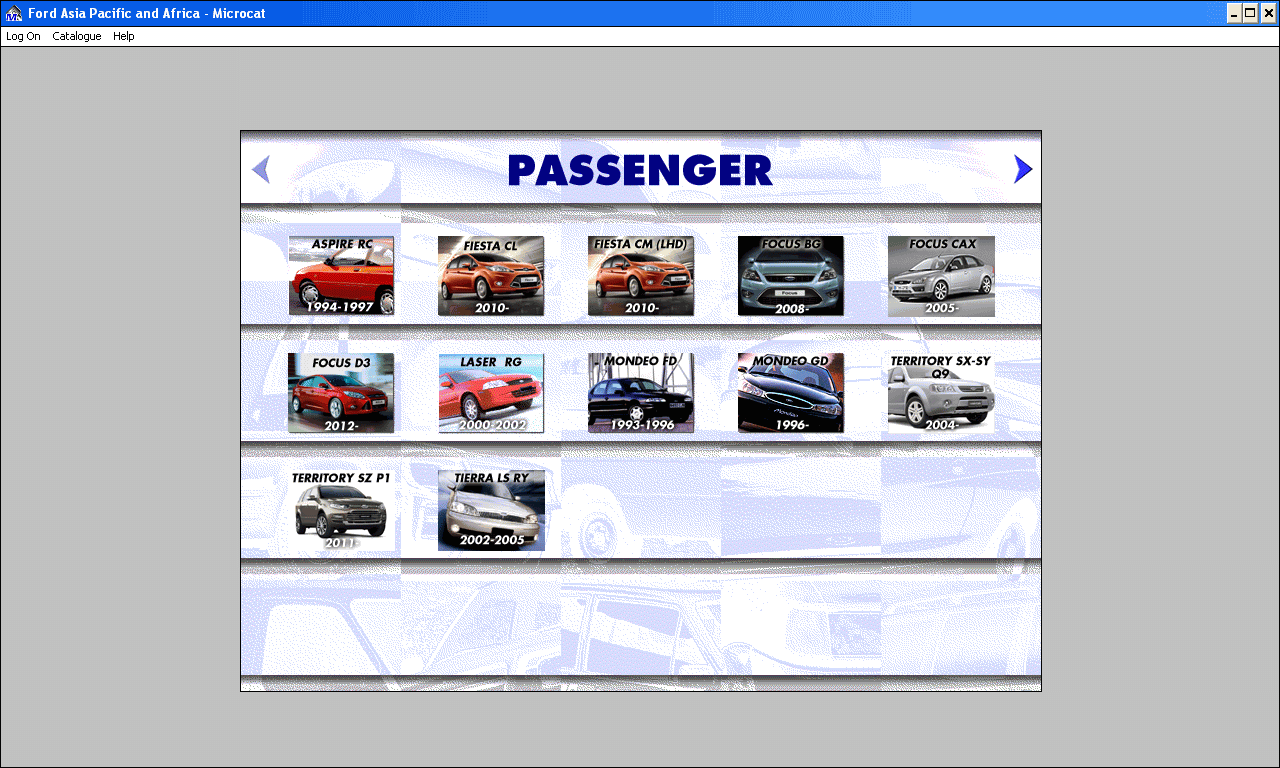Select the TIERRA LS RY 2002-2005 vehicle
Image resolution: width=1280 pixels, height=768 pixels.
pyautogui.click(x=491, y=510)
